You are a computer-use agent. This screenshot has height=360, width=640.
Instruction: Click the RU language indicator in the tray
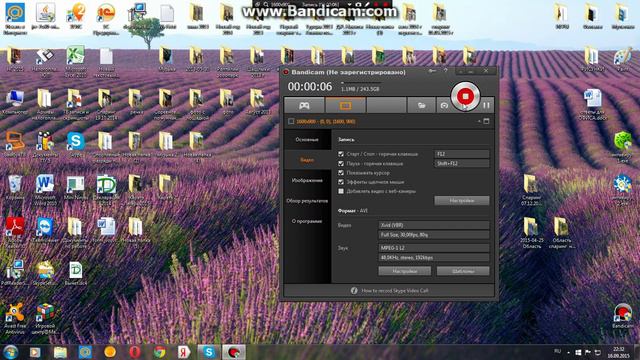(x=557, y=351)
